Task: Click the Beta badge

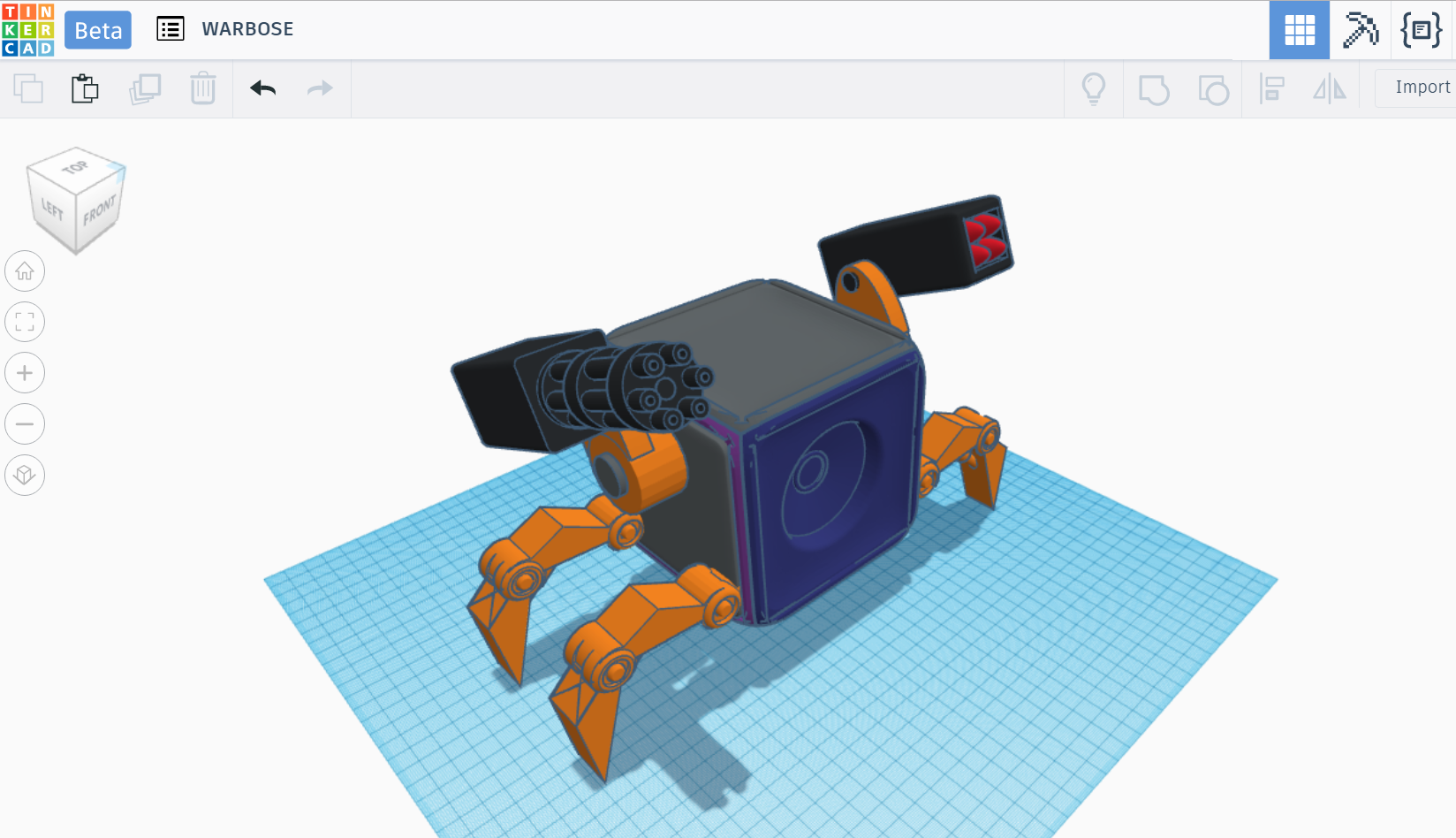Action: [98, 30]
